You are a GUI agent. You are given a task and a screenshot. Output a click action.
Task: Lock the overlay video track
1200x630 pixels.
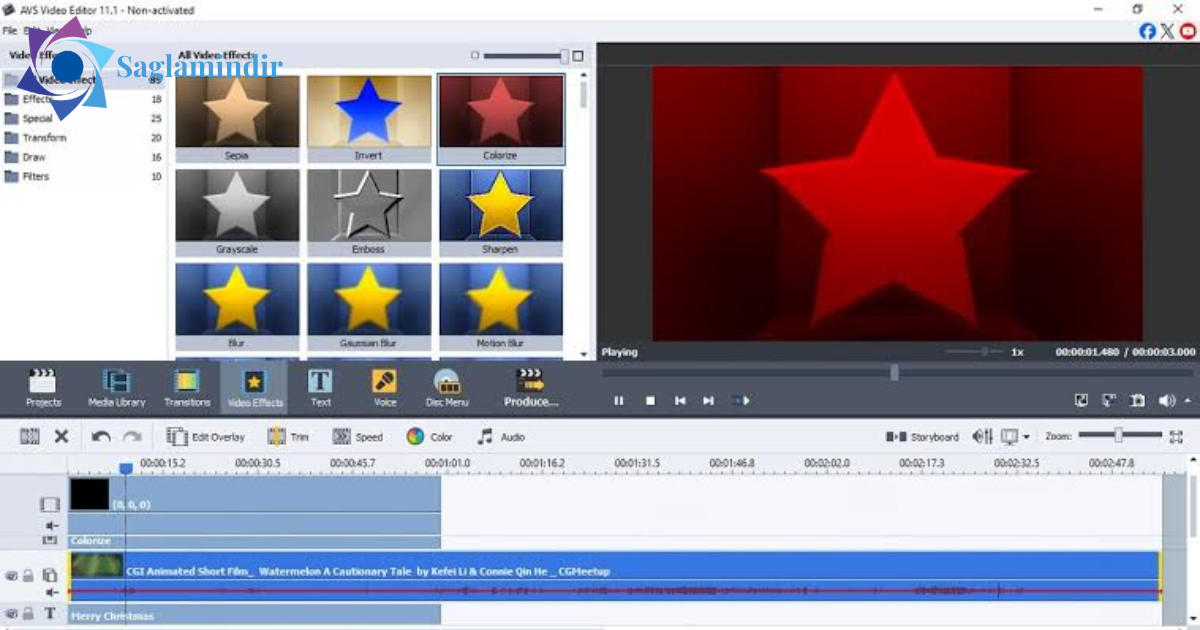click(28, 576)
